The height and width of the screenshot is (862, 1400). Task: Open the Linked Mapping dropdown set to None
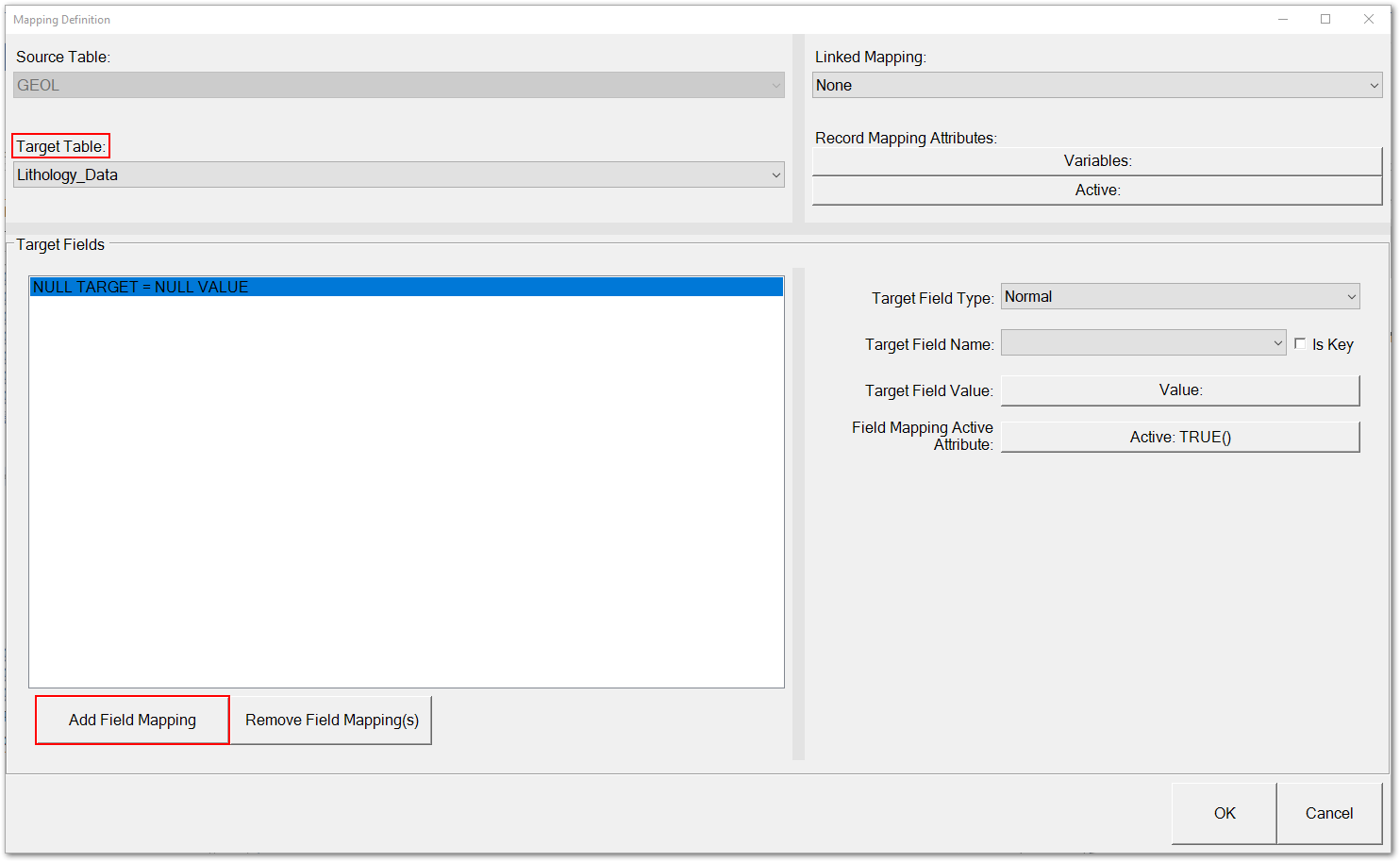click(1097, 85)
